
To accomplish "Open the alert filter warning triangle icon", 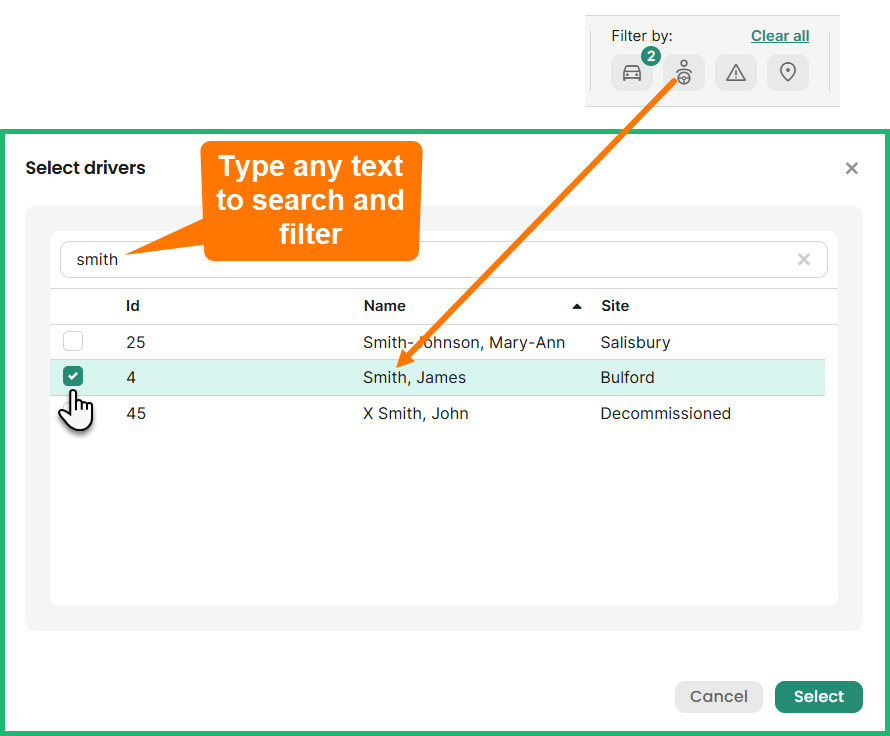I will pos(736,73).
